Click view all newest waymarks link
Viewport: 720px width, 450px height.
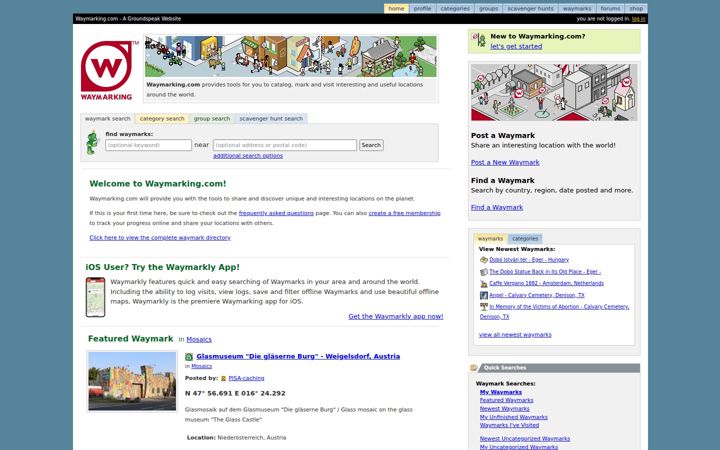[x=515, y=335]
